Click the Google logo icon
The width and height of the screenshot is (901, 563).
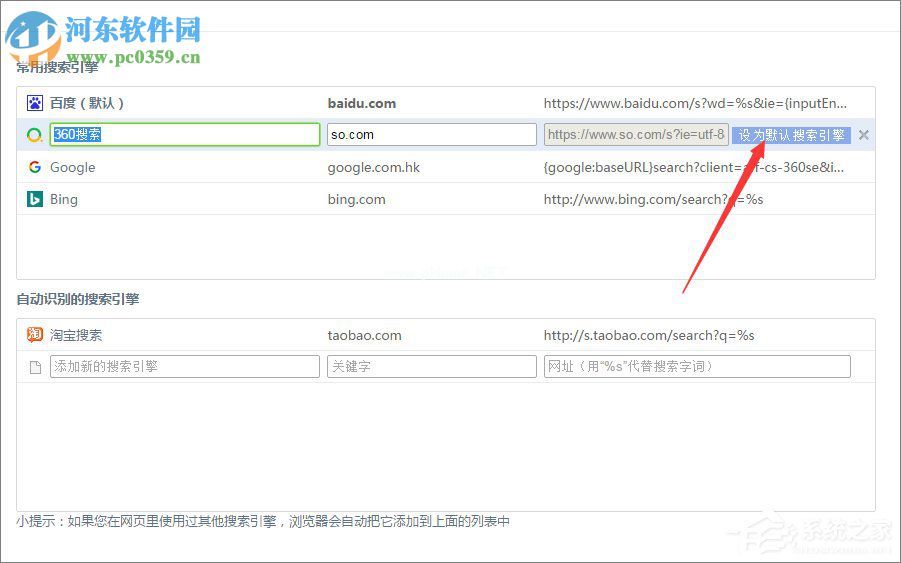coord(34,167)
